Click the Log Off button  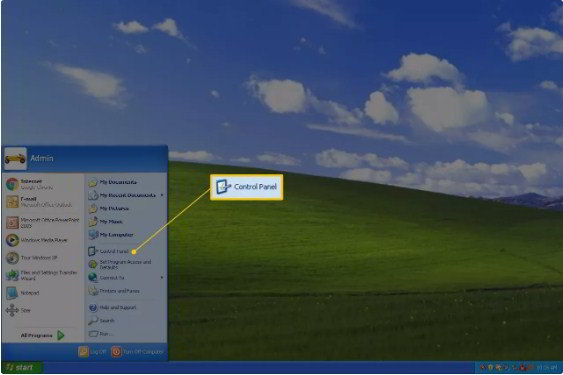[93, 352]
